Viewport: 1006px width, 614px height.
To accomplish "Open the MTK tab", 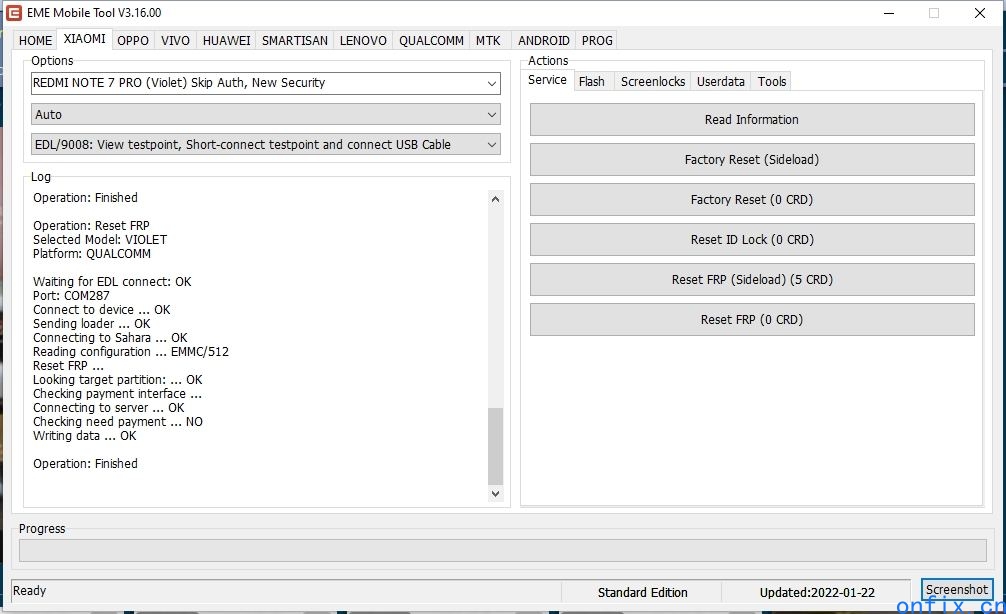I will click(x=488, y=41).
